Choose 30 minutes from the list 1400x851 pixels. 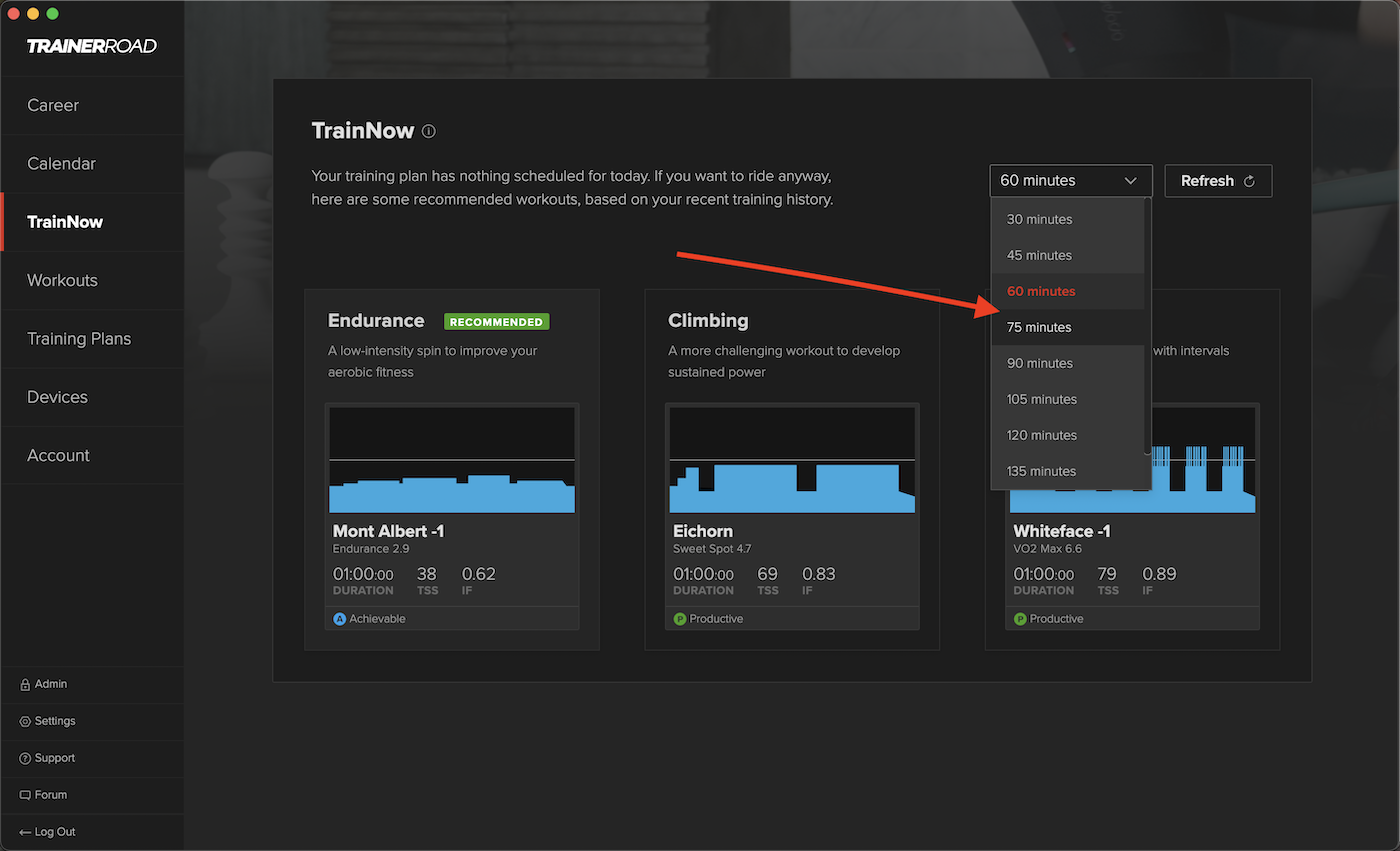coord(1067,219)
